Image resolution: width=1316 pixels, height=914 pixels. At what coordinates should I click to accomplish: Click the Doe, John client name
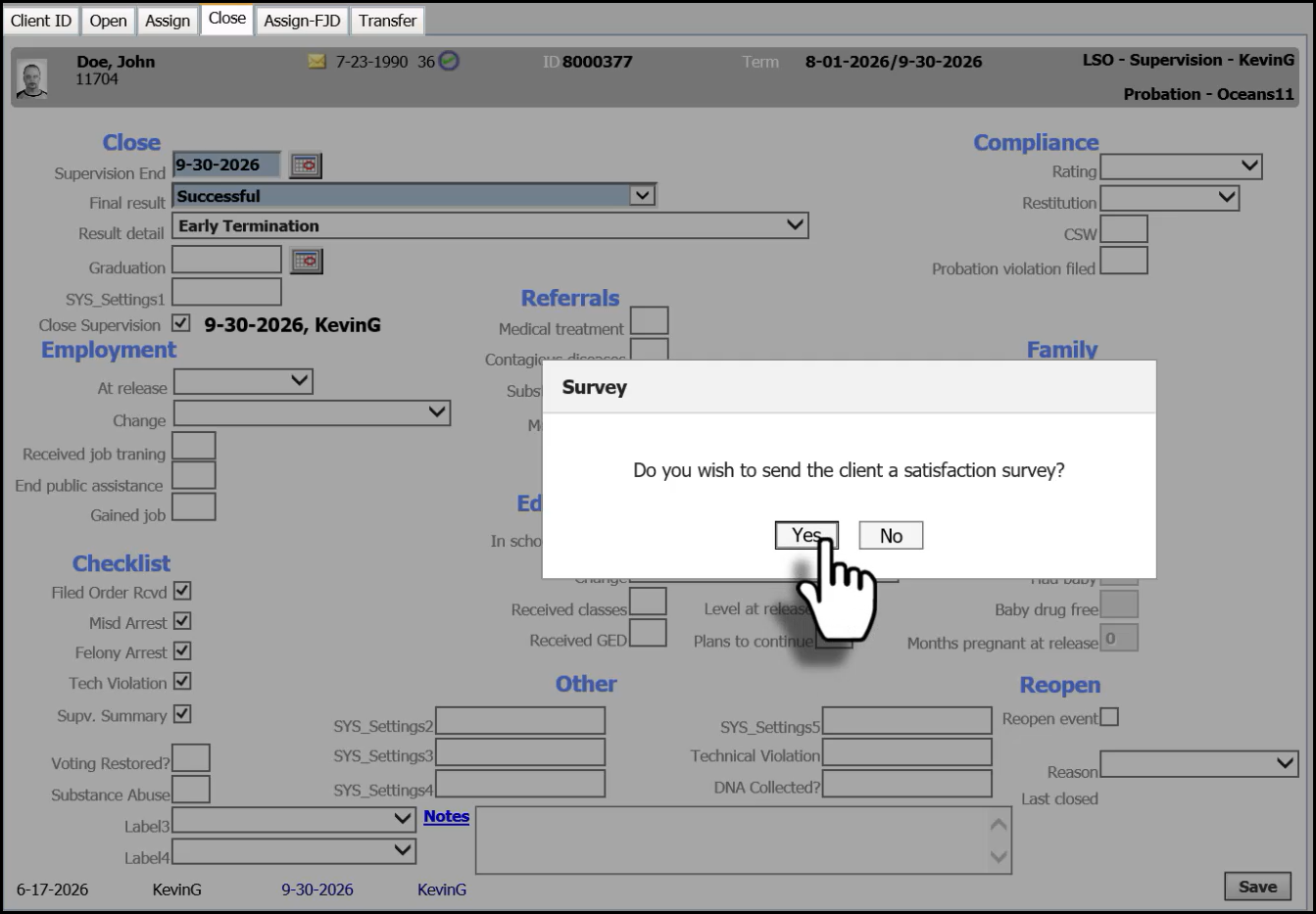click(116, 62)
